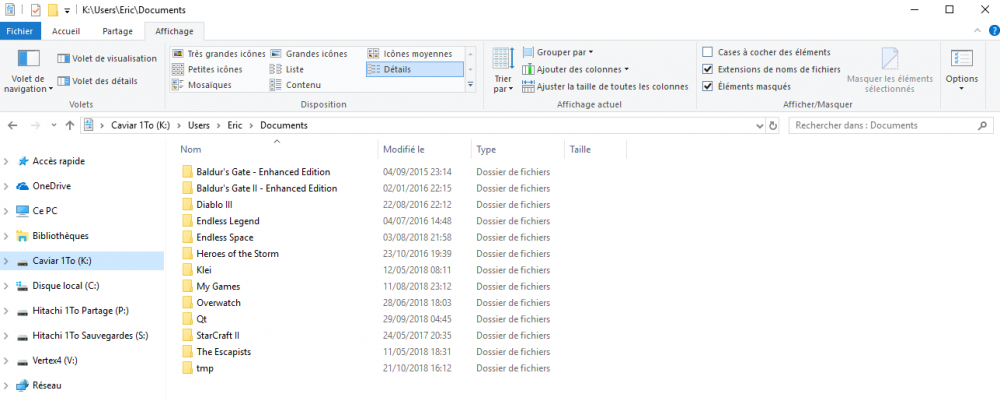Click Masquer les éléments sélectionnés
Image resolution: width=1000 pixels, height=401 pixels.
890,70
